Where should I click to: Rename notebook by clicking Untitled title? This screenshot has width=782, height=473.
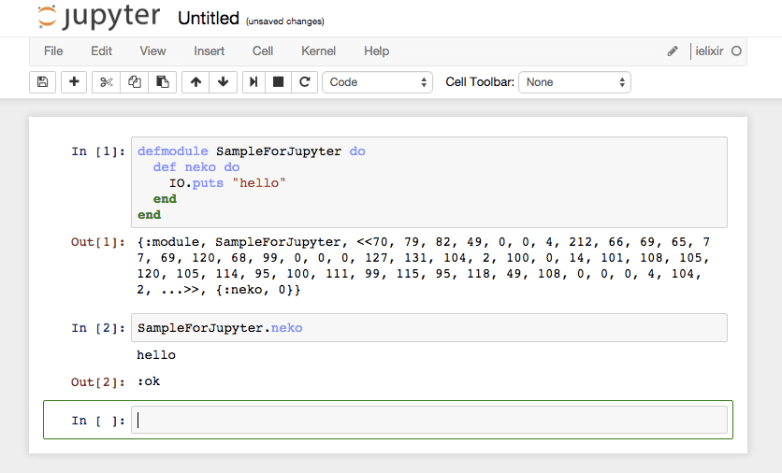coord(208,18)
